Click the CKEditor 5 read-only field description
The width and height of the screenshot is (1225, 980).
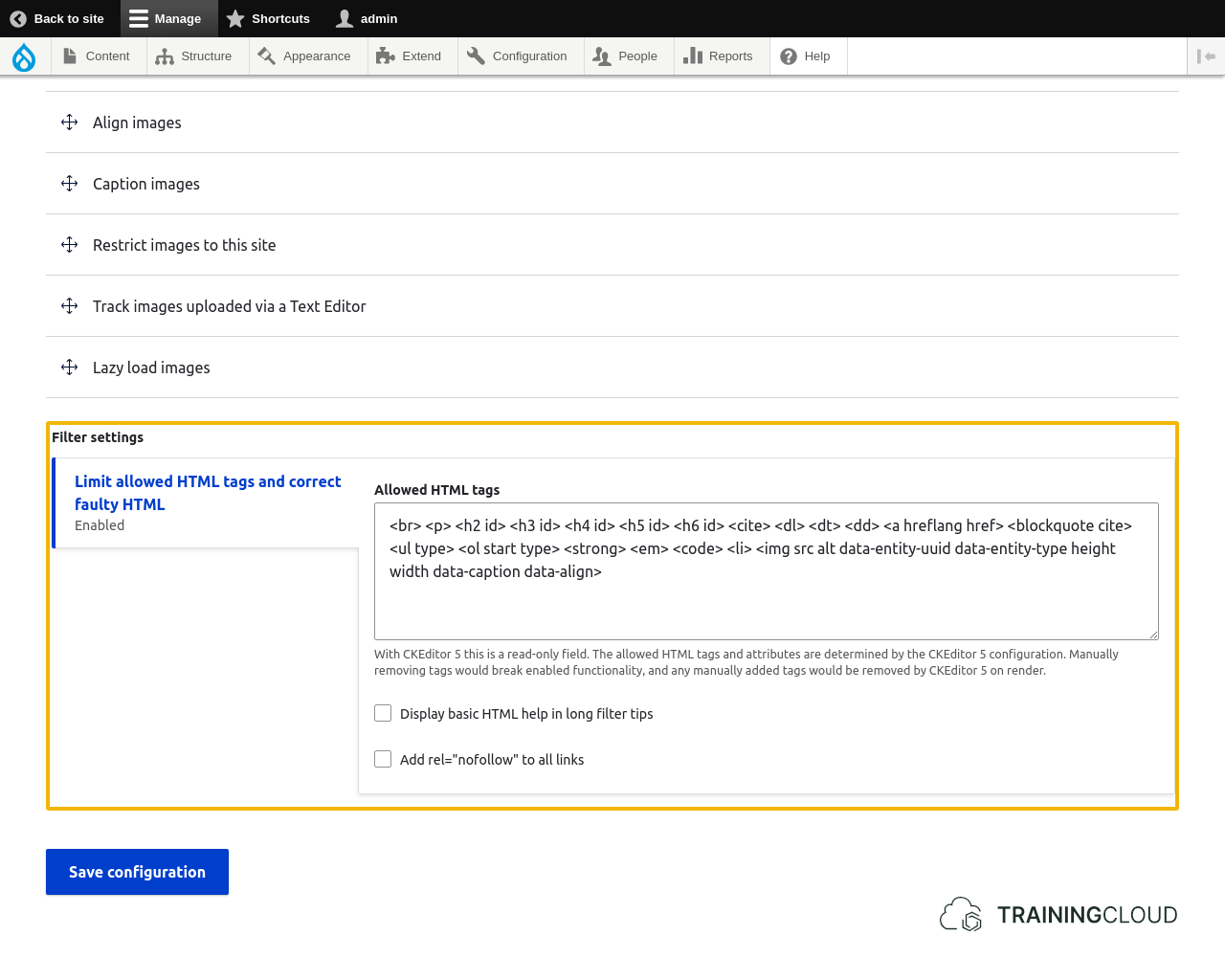tap(746, 662)
